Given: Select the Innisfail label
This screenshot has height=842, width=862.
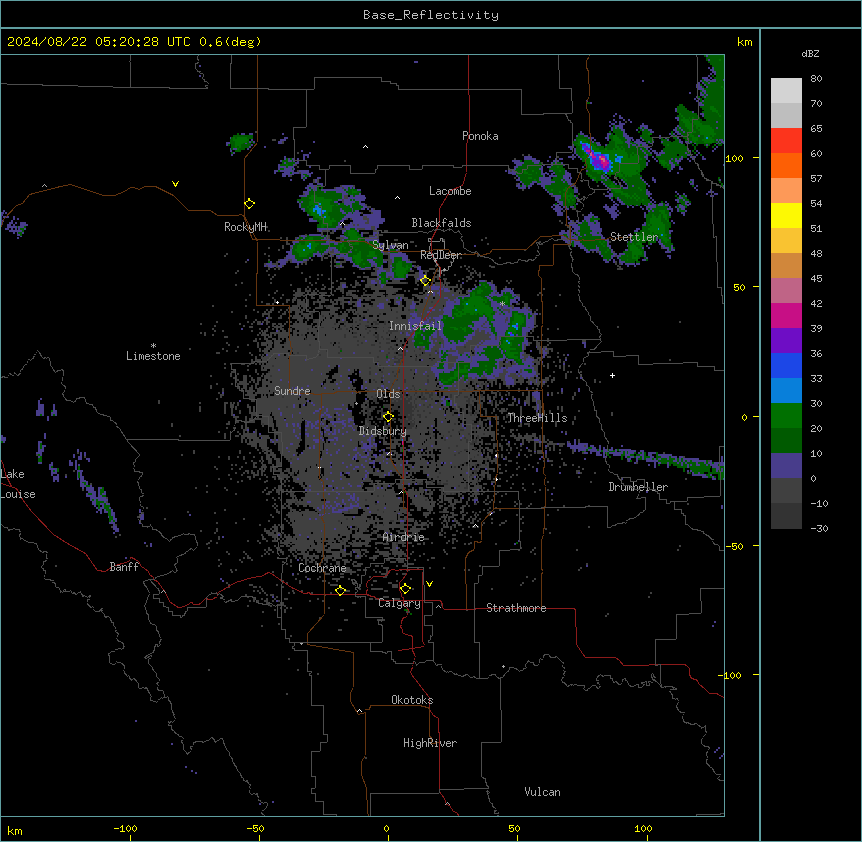Looking at the screenshot, I should pyautogui.click(x=415, y=326).
